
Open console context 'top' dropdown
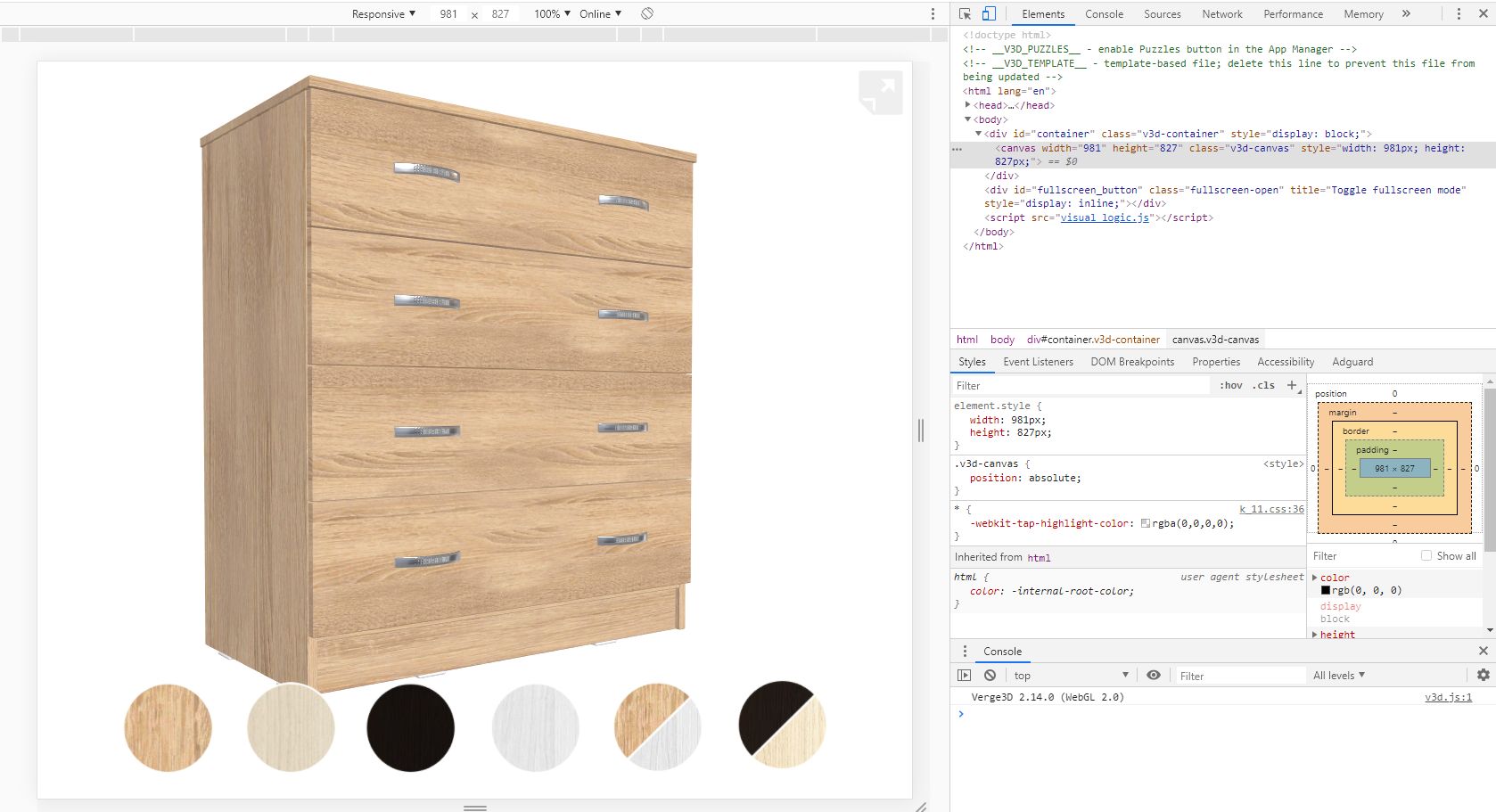tap(1071, 676)
